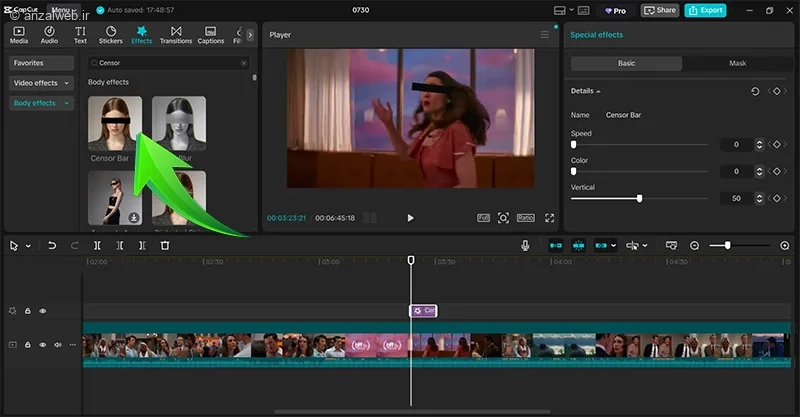
Task: Click the Export button
Action: pyautogui.click(x=706, y=10)
